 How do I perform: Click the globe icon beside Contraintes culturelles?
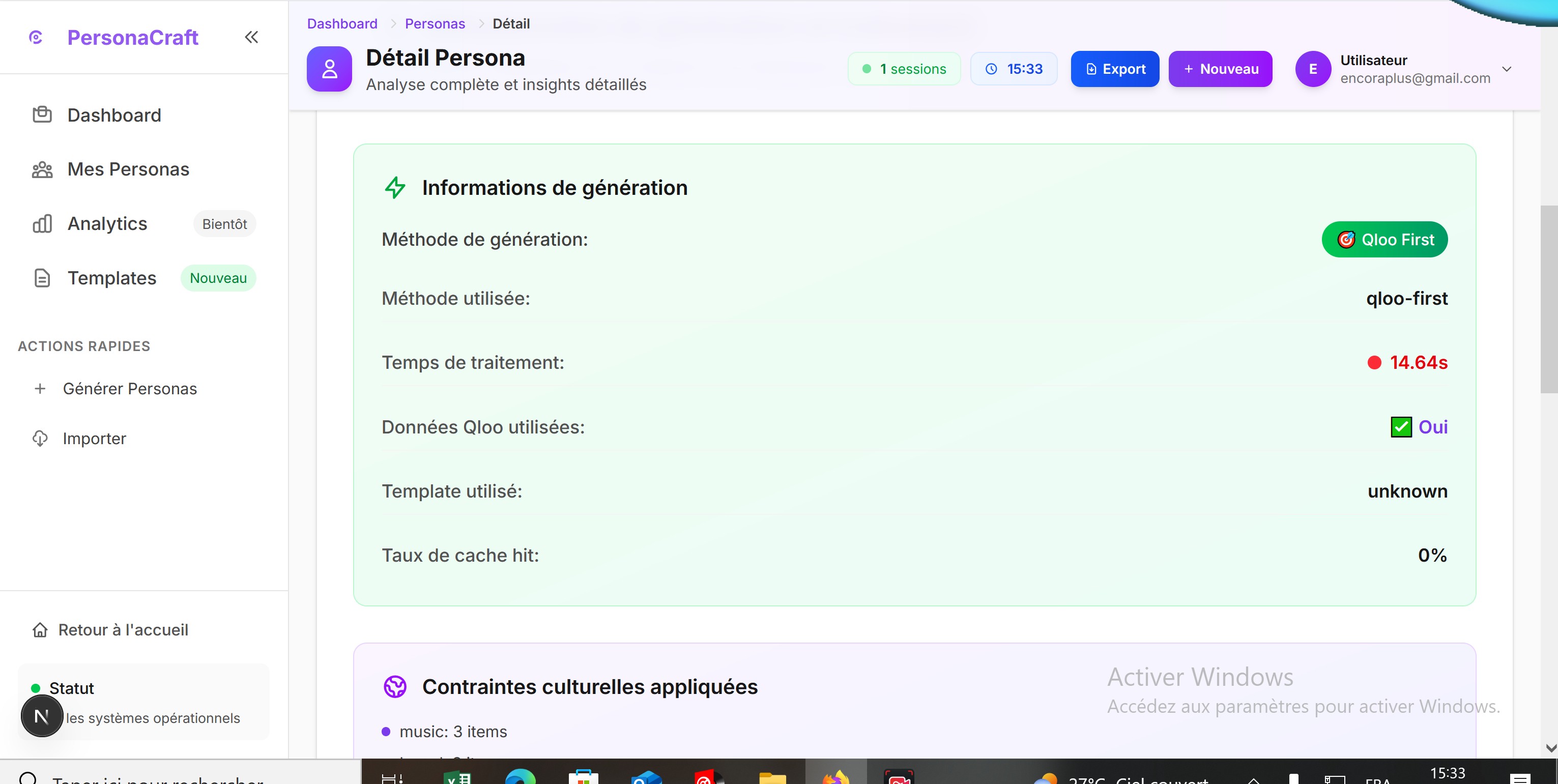click(x=395, y=687)
